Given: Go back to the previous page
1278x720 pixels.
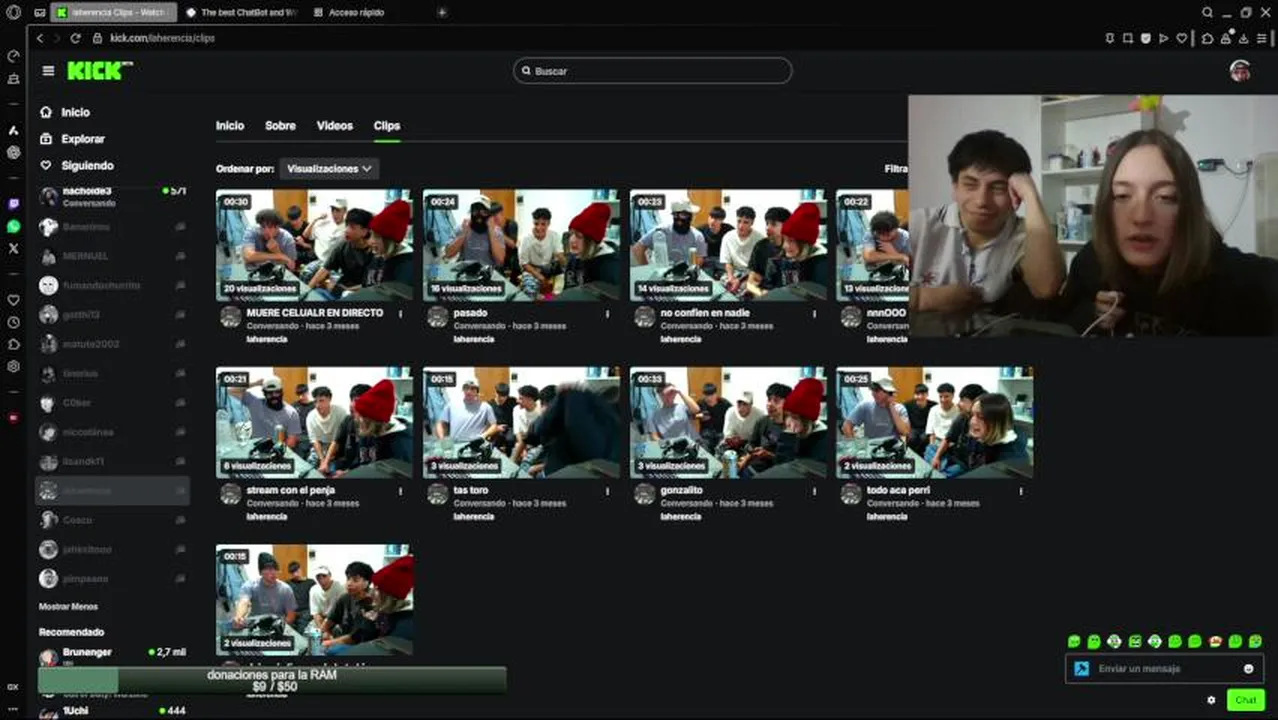Looking at the screenshot, I should tap(40, 38).
